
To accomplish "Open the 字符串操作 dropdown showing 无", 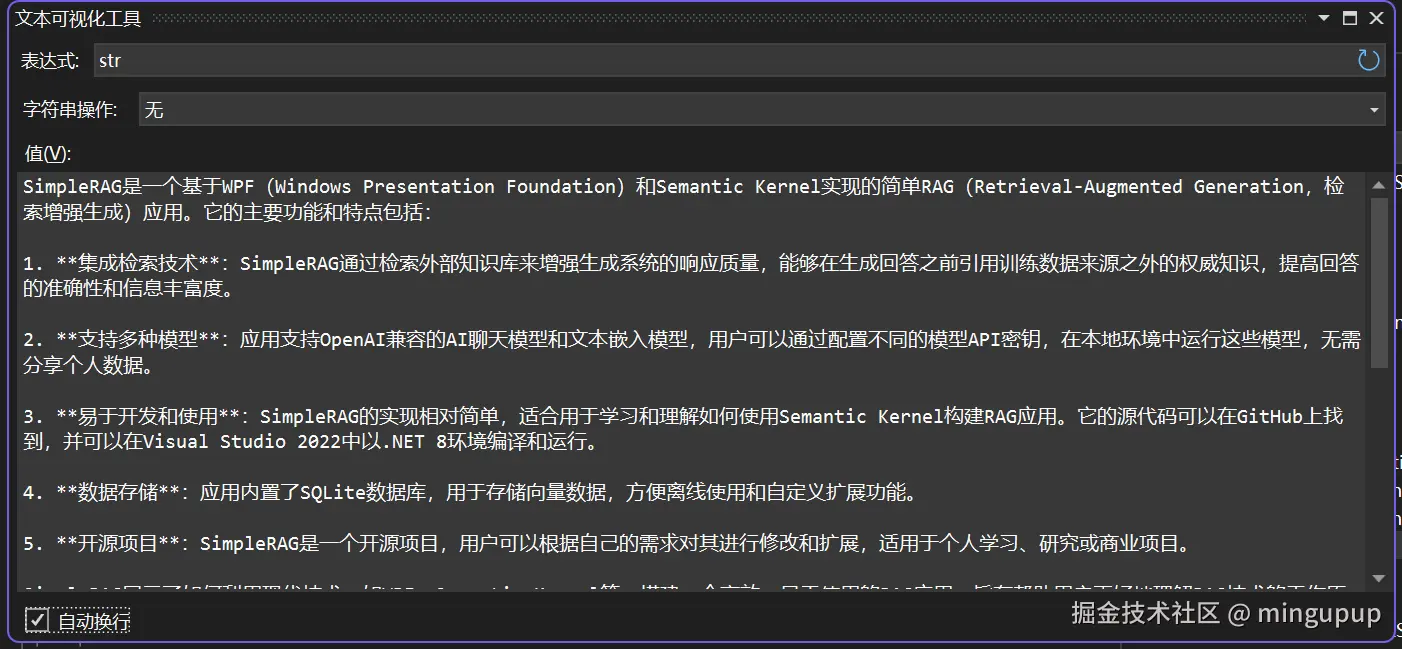I will coord(762,109).
